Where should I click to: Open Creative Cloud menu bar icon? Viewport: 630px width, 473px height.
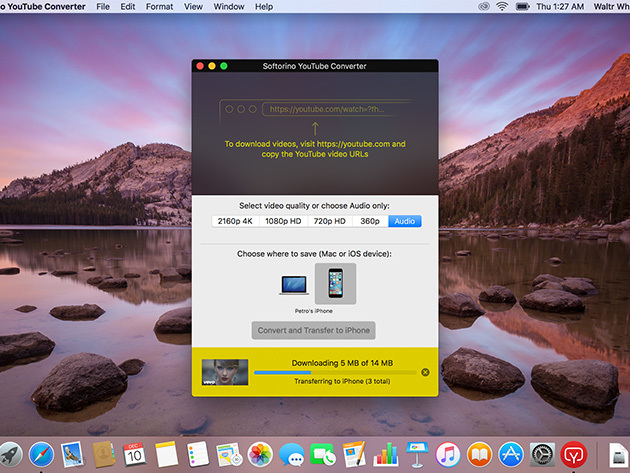point(483,6)
